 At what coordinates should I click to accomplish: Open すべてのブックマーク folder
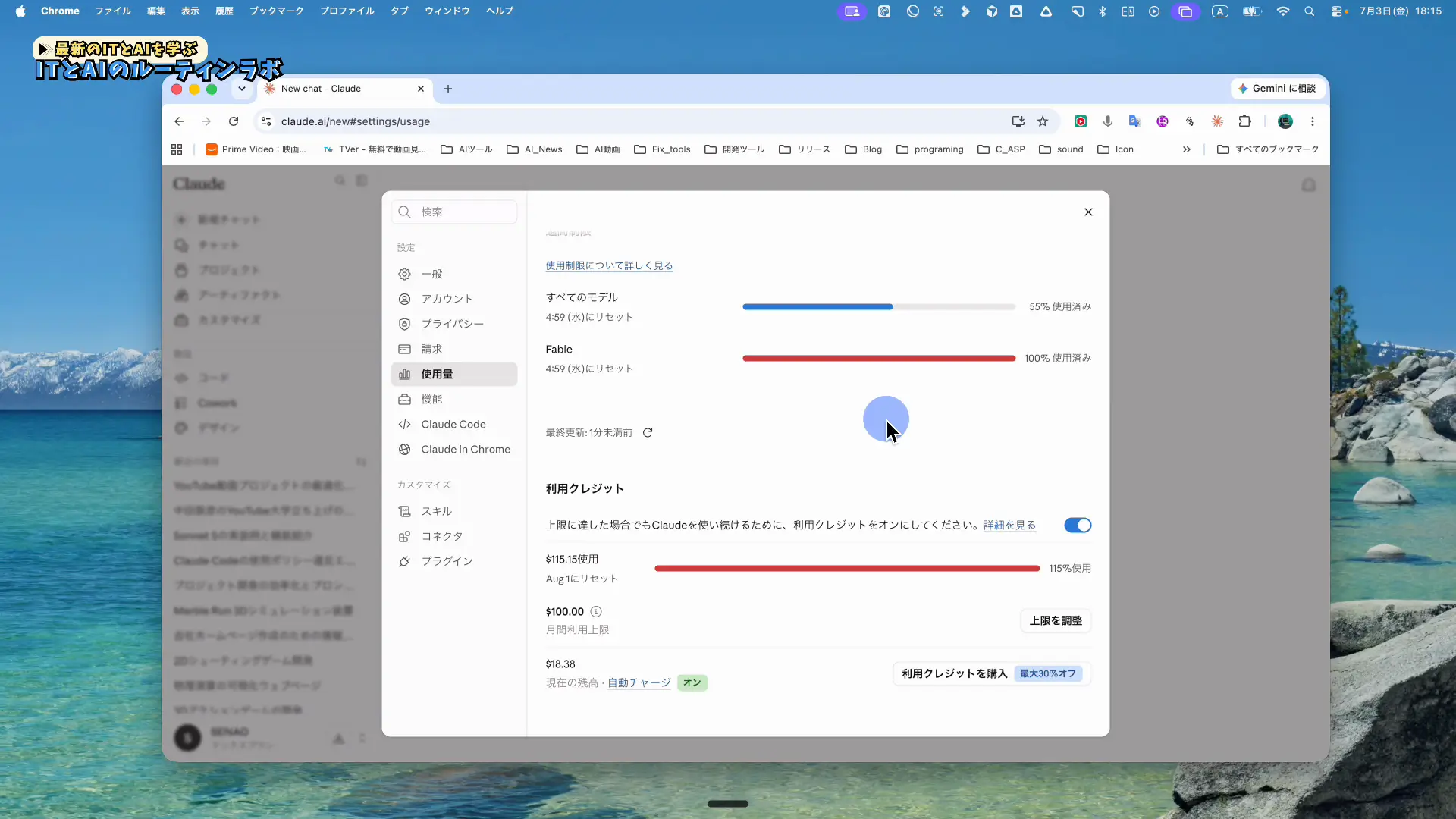click(1268, 149)
